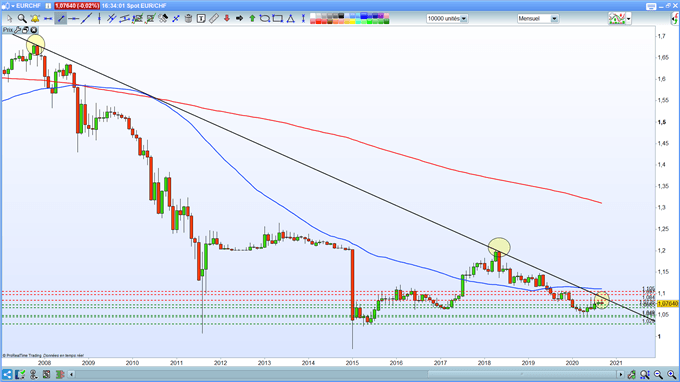
Task: Open the Prix panel wrench settings
Action: pos(17,30)
